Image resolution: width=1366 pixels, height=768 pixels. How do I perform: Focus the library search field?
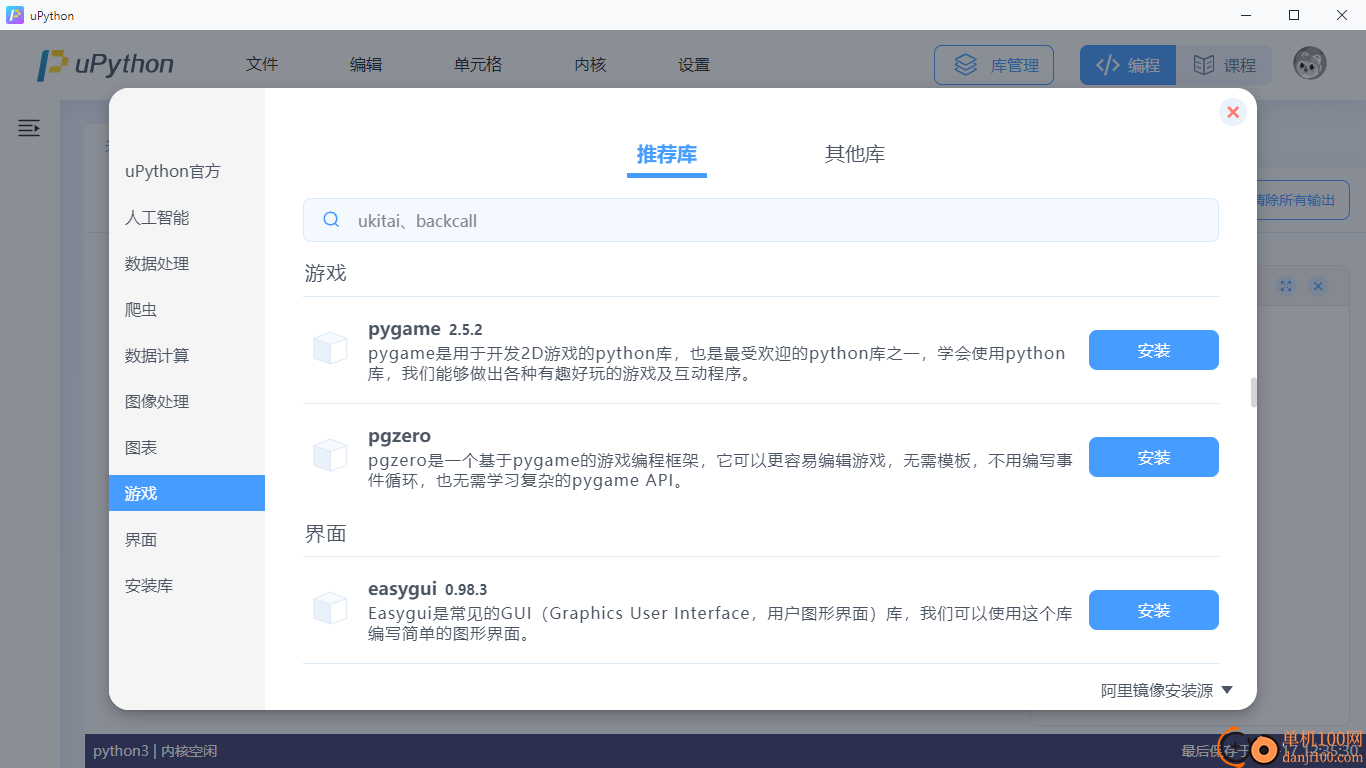pyautogui.click(x=761, y=220)
